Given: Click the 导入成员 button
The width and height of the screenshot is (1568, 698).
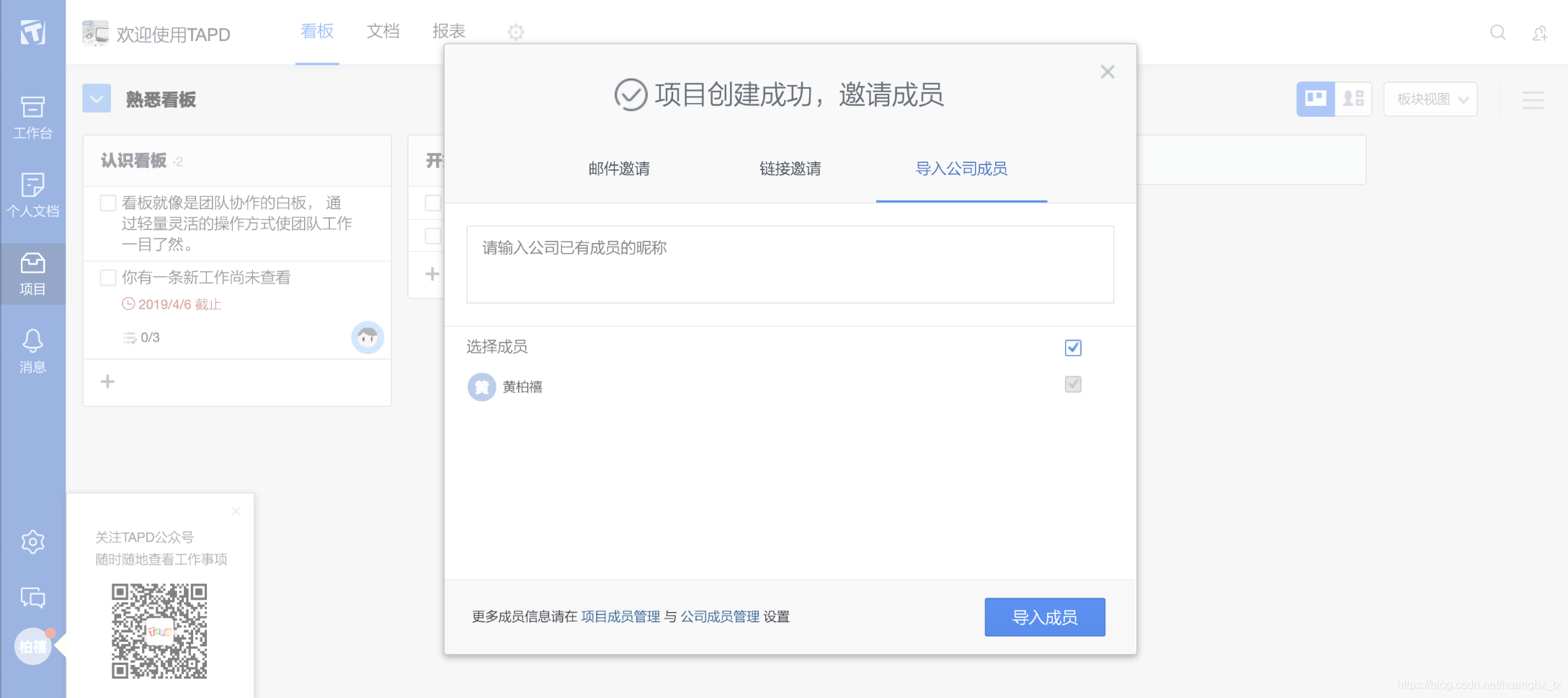Looking at the screenshot, I should pyautogui.click(x=1045, y=617).
